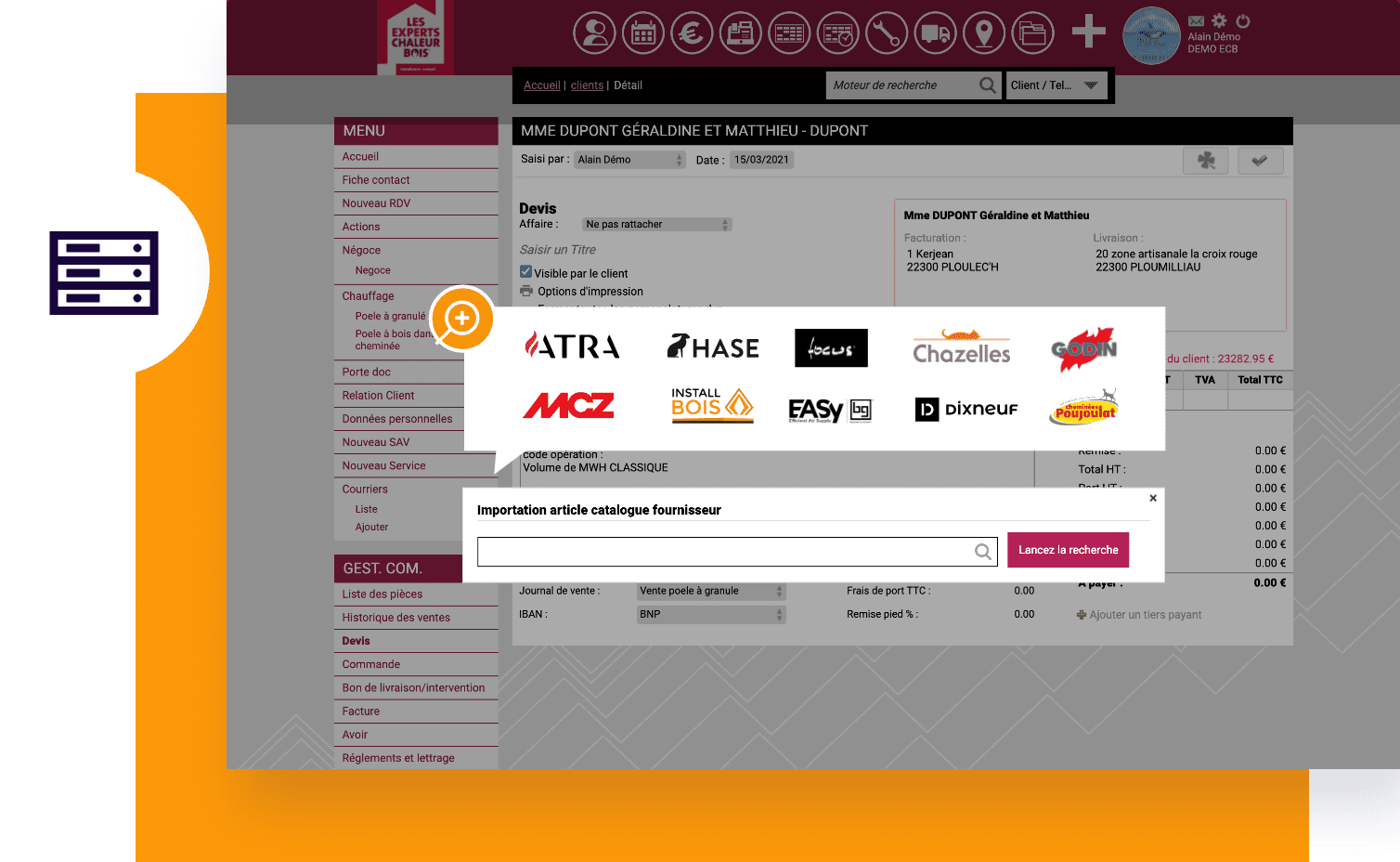
Task: Open Commande in Gest. Com. menu
Action: 416,664
